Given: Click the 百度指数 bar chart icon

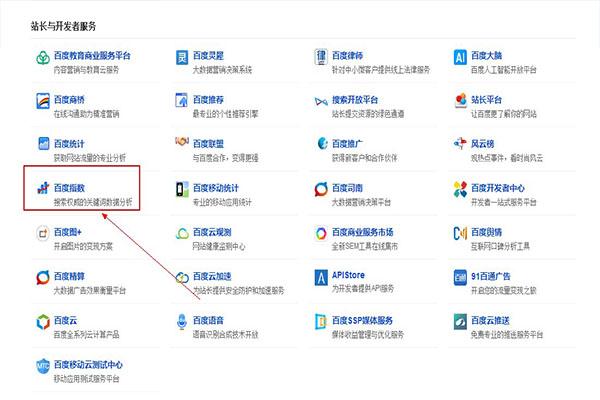Looking at the screenshot, I should click(43, 188).
